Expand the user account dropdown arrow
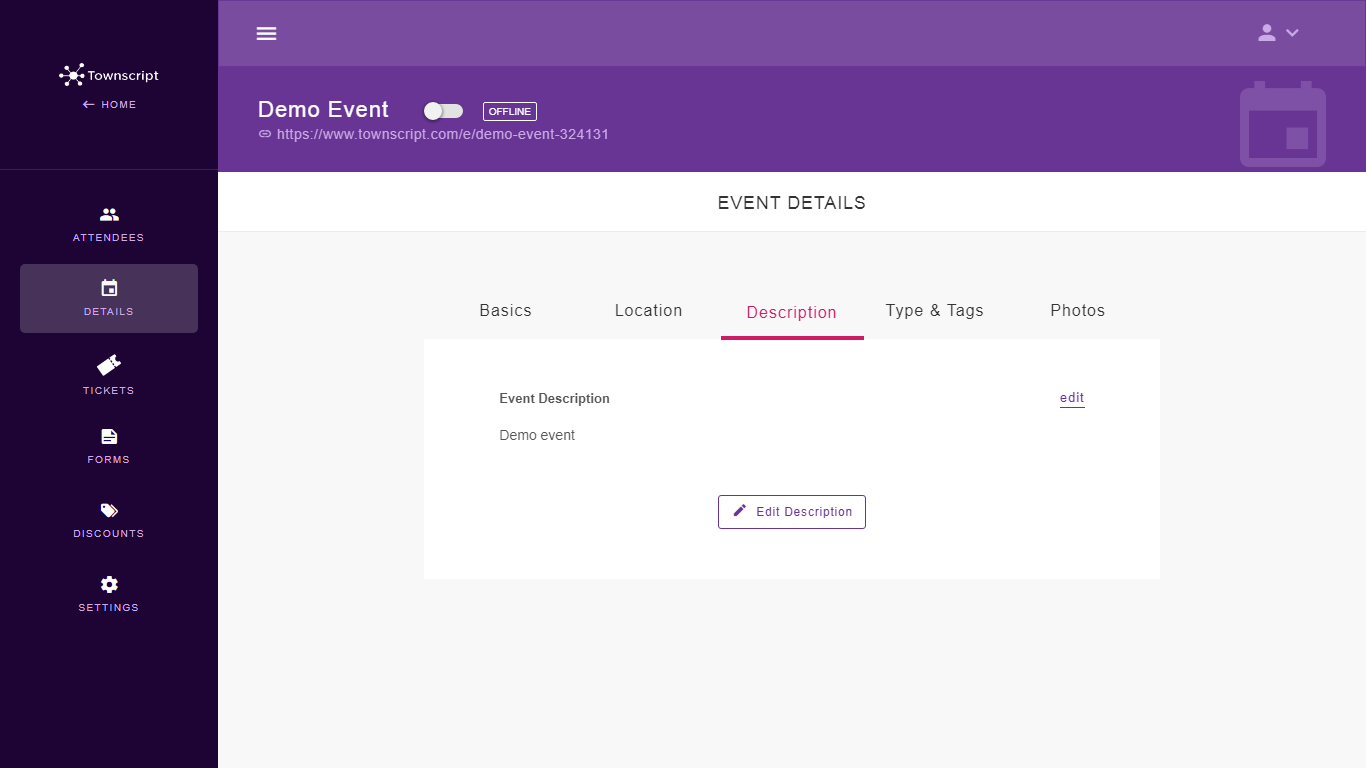This screenshot has width=1366, height=768. [1292, 33]
